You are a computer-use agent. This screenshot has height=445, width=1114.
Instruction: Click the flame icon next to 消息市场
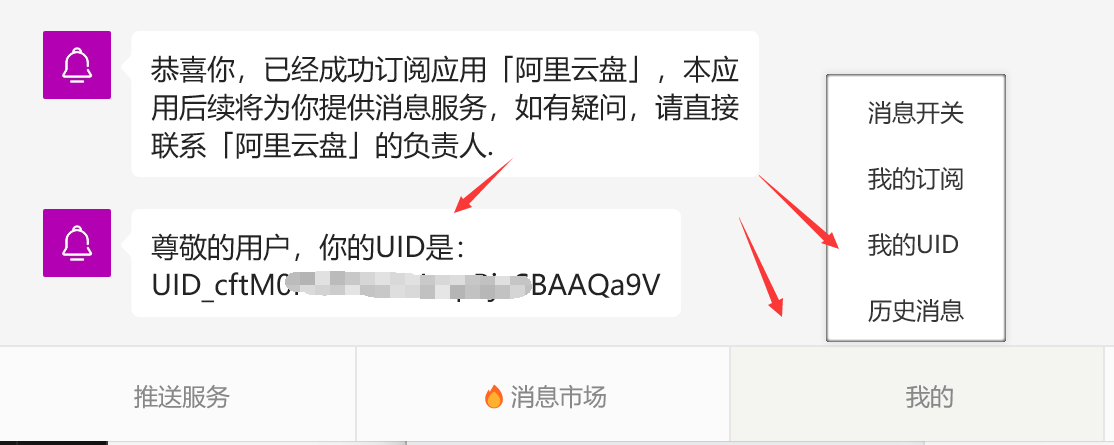(x=493, y=396)
